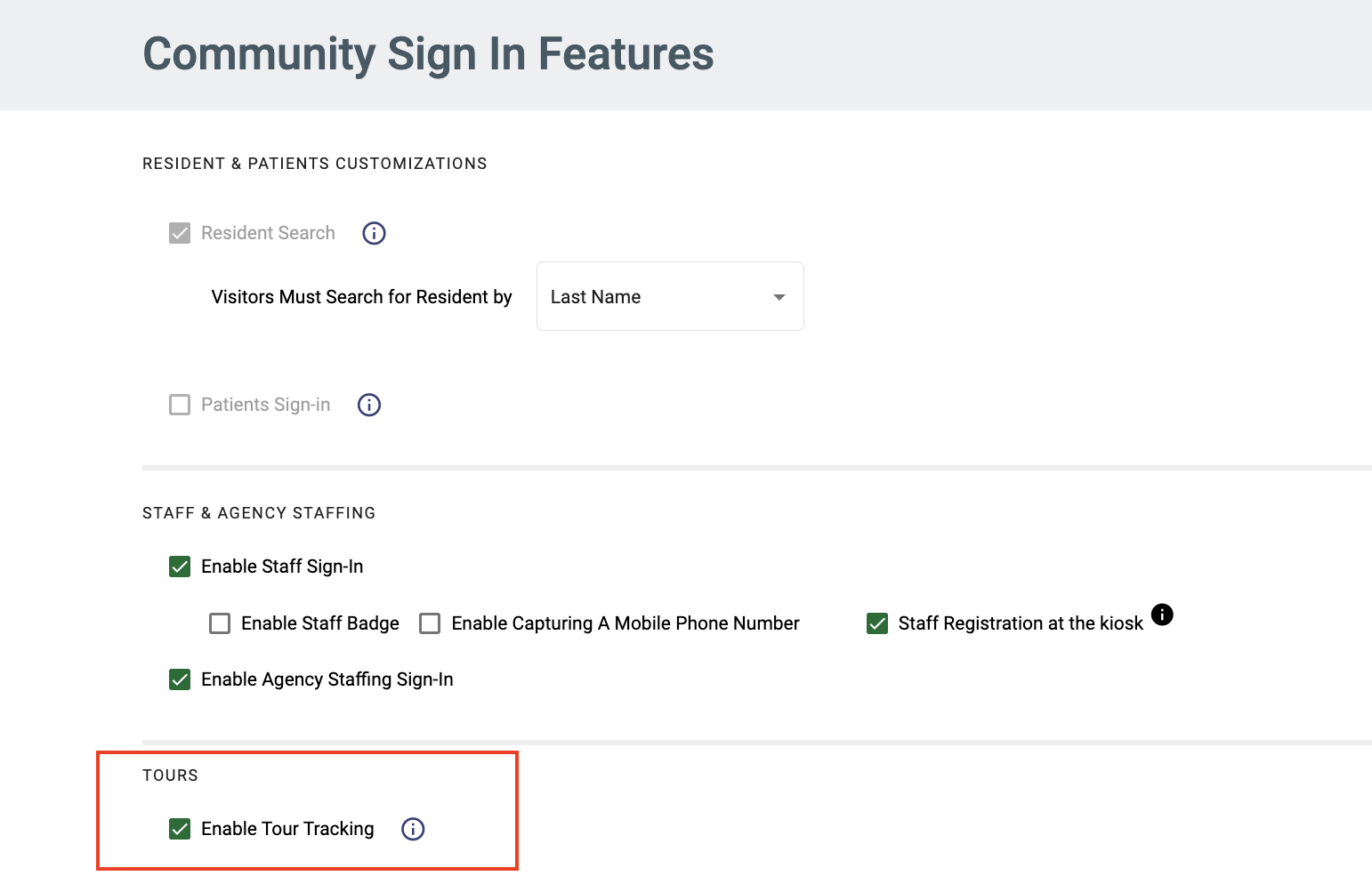Enable the Patients Sign-in checkbox
This screenshot has width=1372, height=884.
tap(180, 405)
